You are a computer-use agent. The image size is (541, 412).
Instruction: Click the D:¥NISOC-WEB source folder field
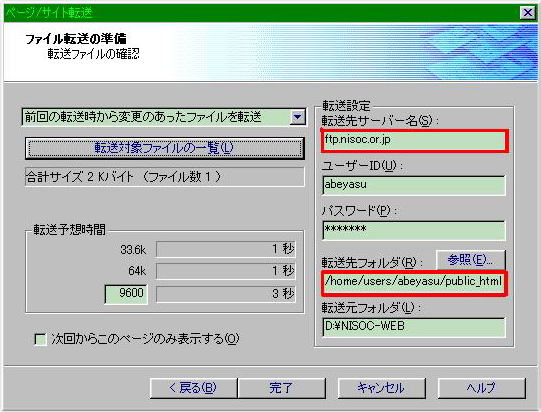[x=414, y=327]
